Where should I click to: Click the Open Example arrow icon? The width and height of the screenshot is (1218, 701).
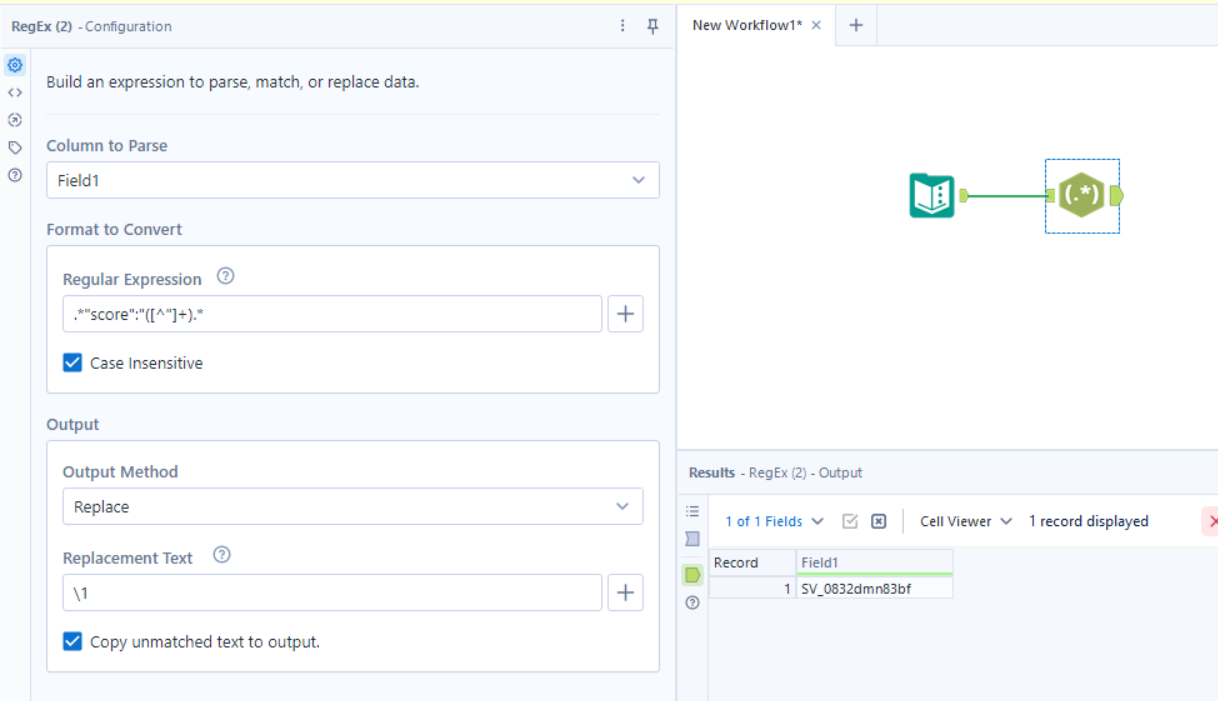[x=14, y=120]
